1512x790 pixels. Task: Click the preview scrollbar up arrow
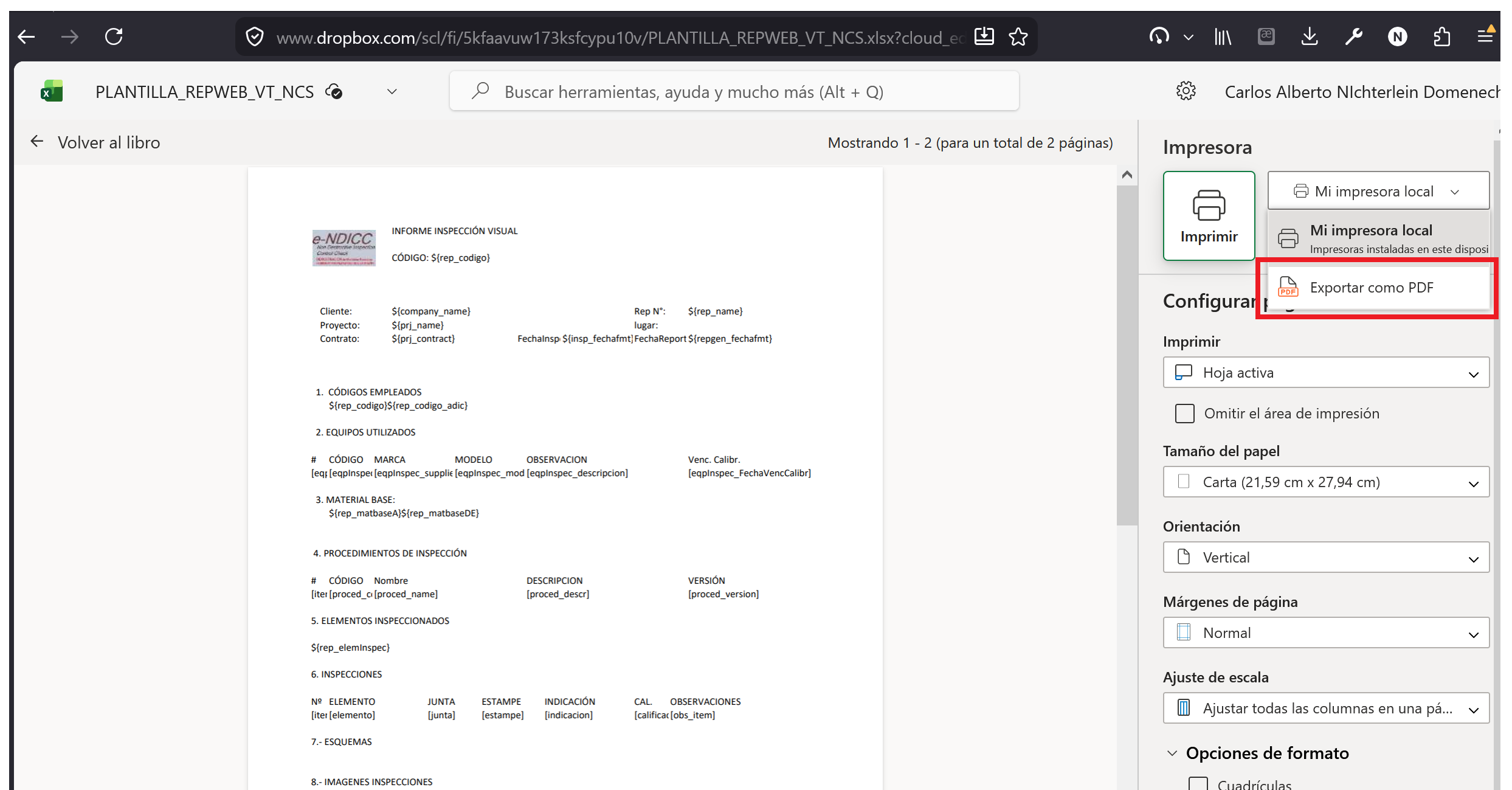point(1127,175)
